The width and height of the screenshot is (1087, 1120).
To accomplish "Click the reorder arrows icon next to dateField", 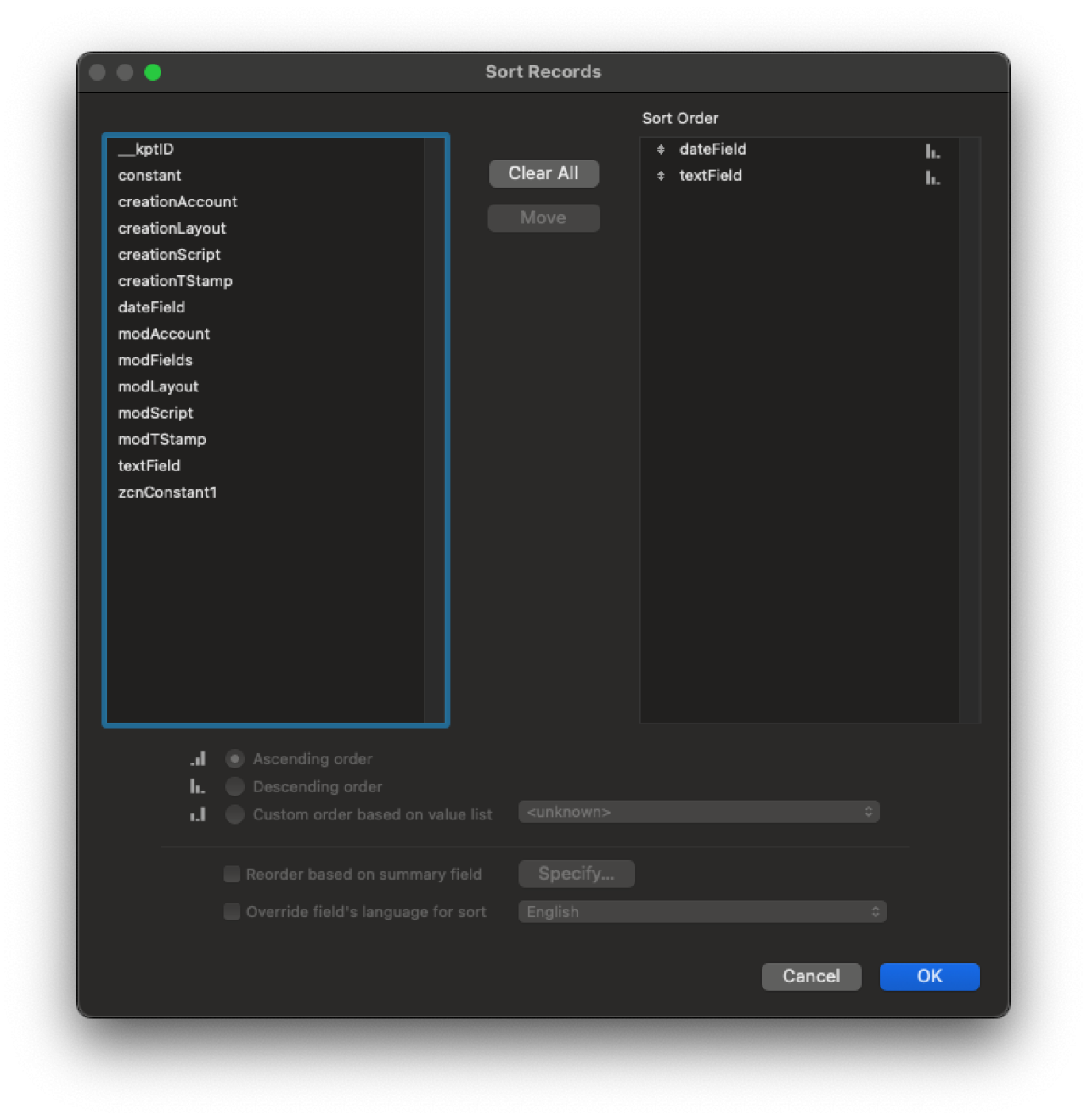I will click(660, 149).
